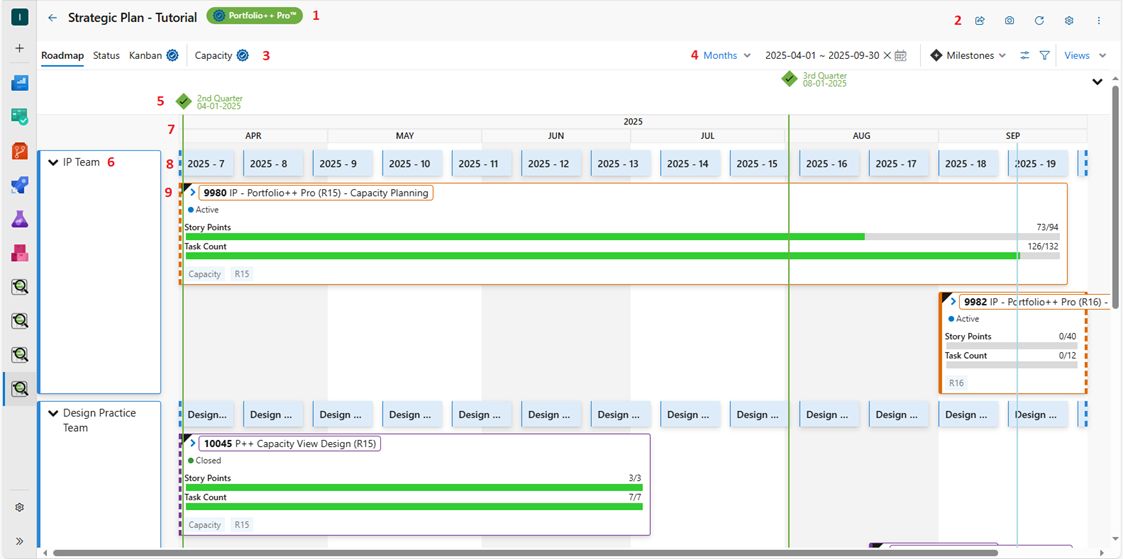Screen dimensions: 1123x559
Task: Select the 2025 - 12 sprint card
Action: click(x=549, y=163)
